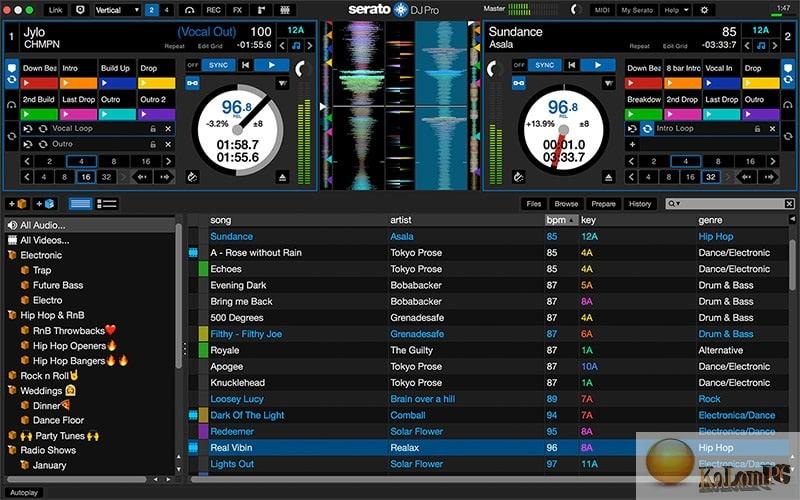The height and width of the screenshot is (500, 800).
Task: Open deck 2 saved loops side tab
Action: coord(788,136)
